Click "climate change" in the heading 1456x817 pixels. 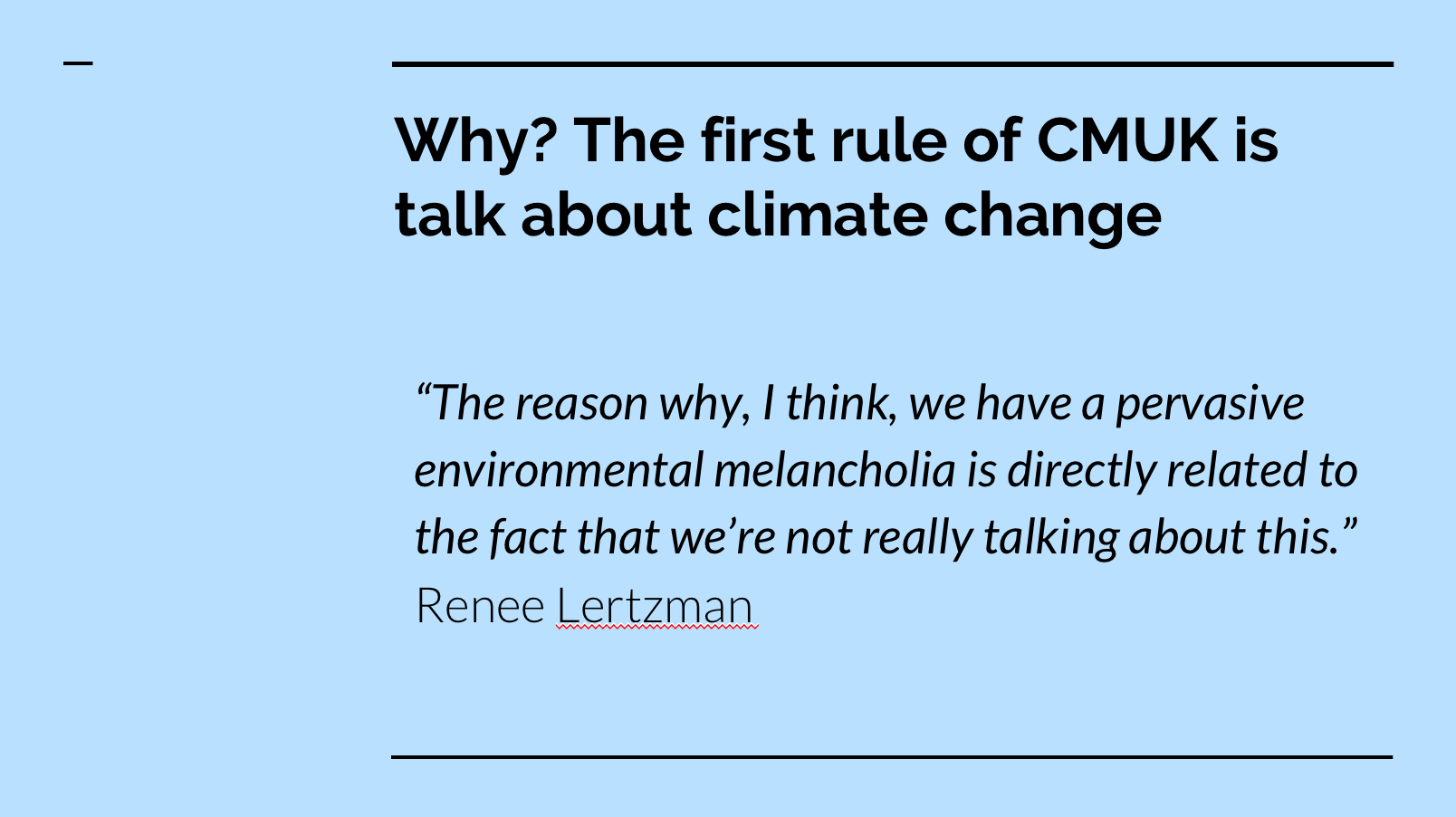(x=934, y=215)
